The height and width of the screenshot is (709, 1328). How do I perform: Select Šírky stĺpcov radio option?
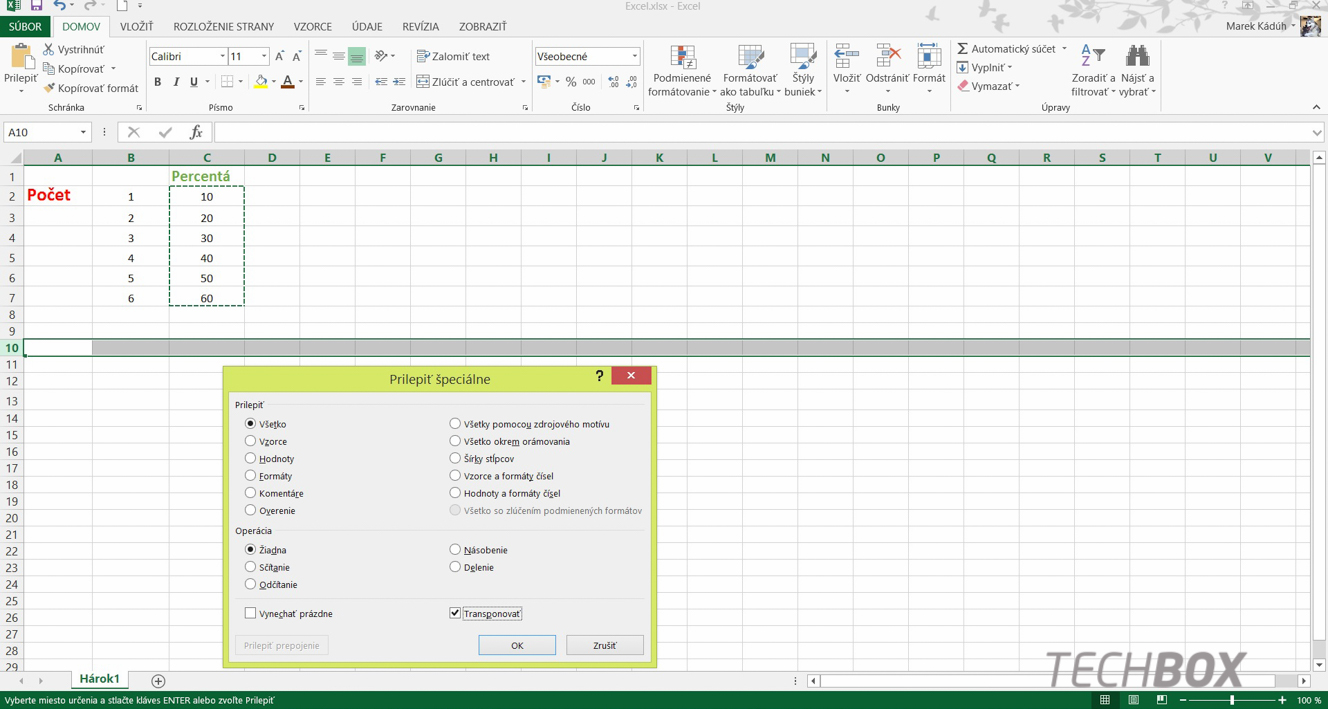pyautogui.click(x=455, y=458)
